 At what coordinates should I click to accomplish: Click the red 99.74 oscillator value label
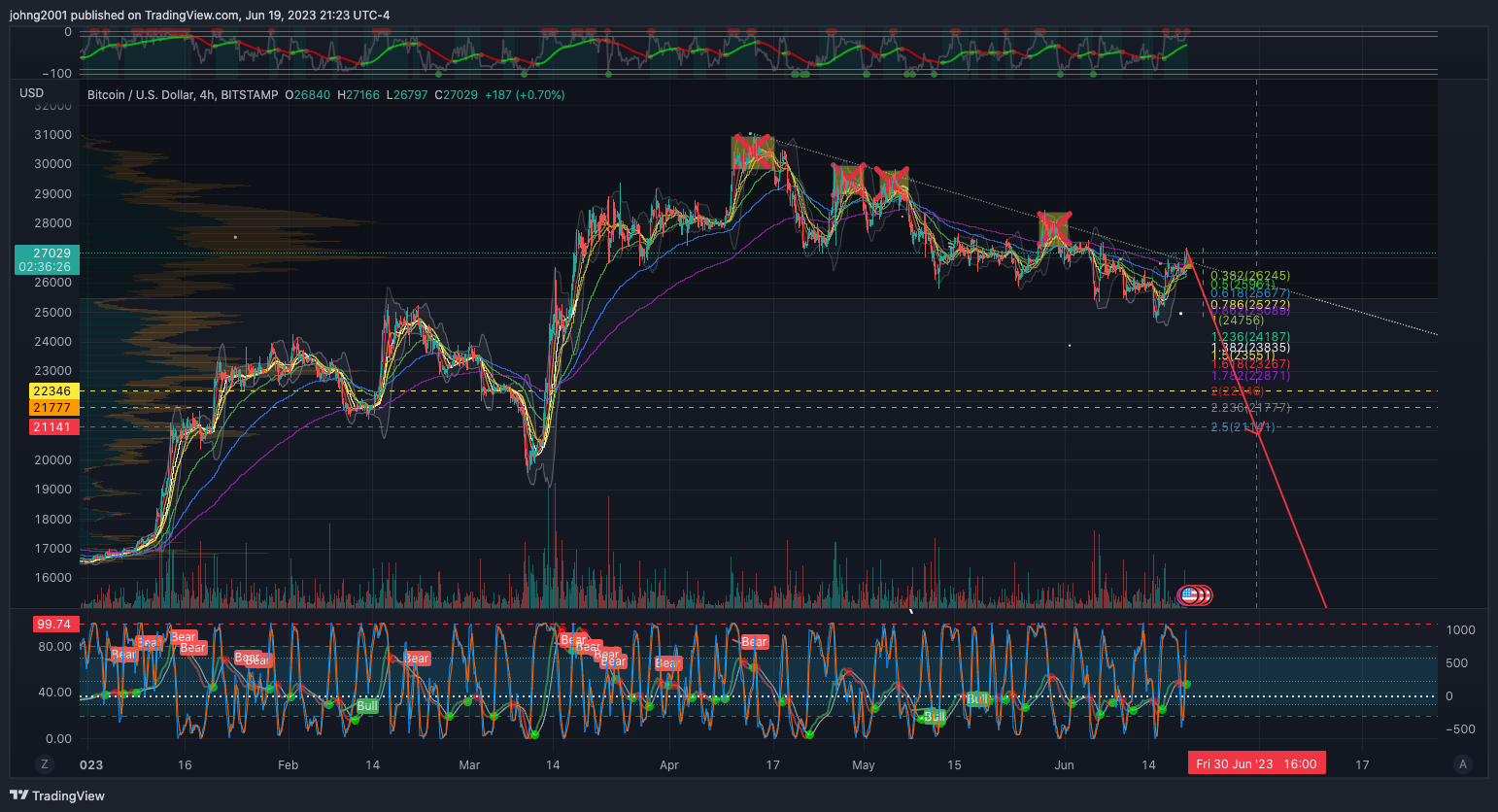tap(54, 625)
